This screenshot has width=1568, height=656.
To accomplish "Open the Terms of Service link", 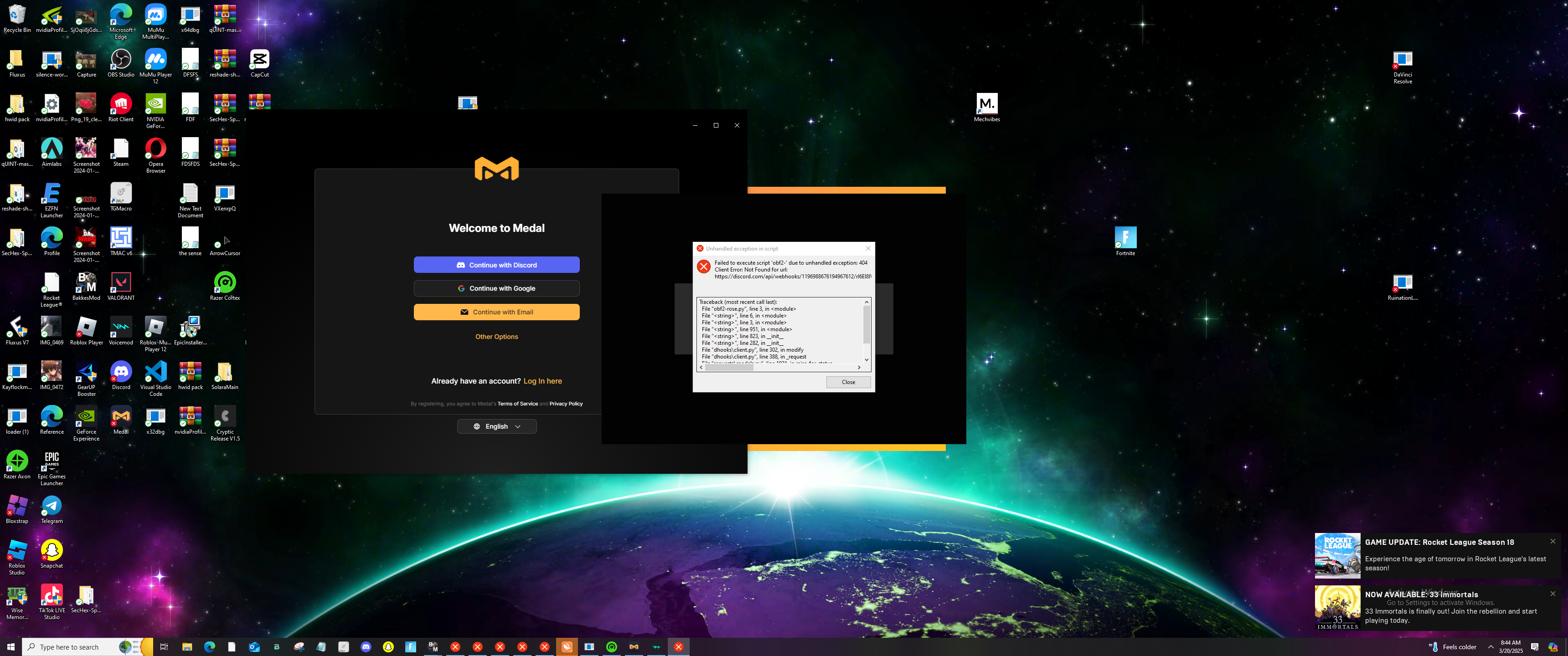I will [x=517, y=404].
